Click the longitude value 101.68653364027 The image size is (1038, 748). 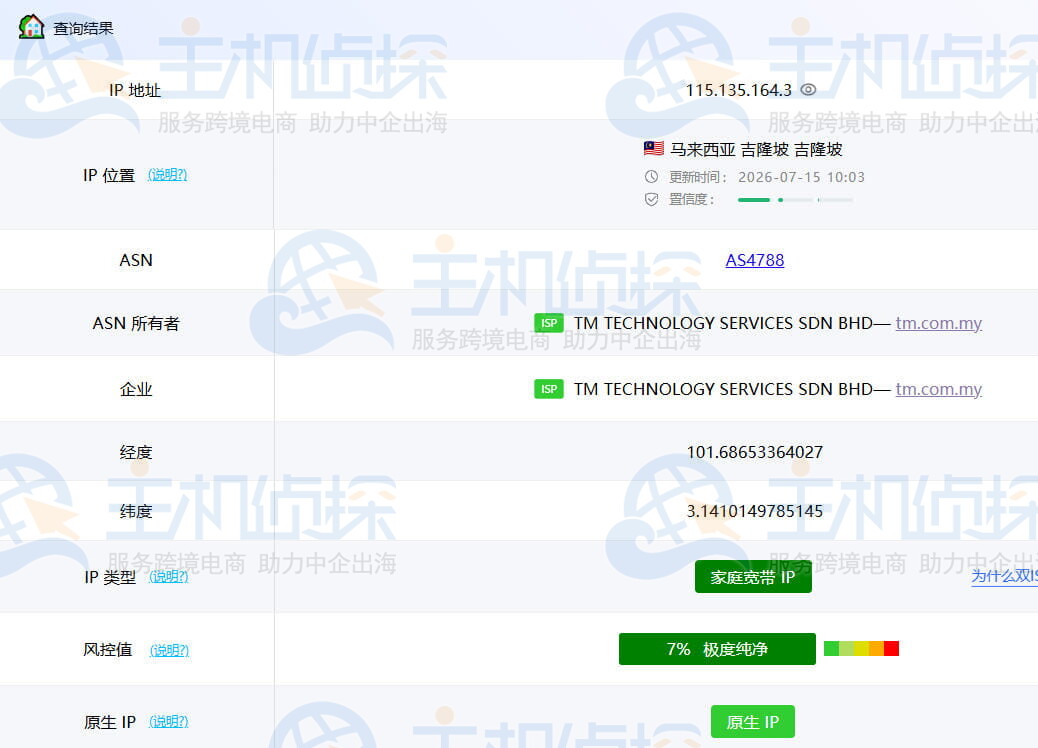pyautogui.click(x=755, y=452)
